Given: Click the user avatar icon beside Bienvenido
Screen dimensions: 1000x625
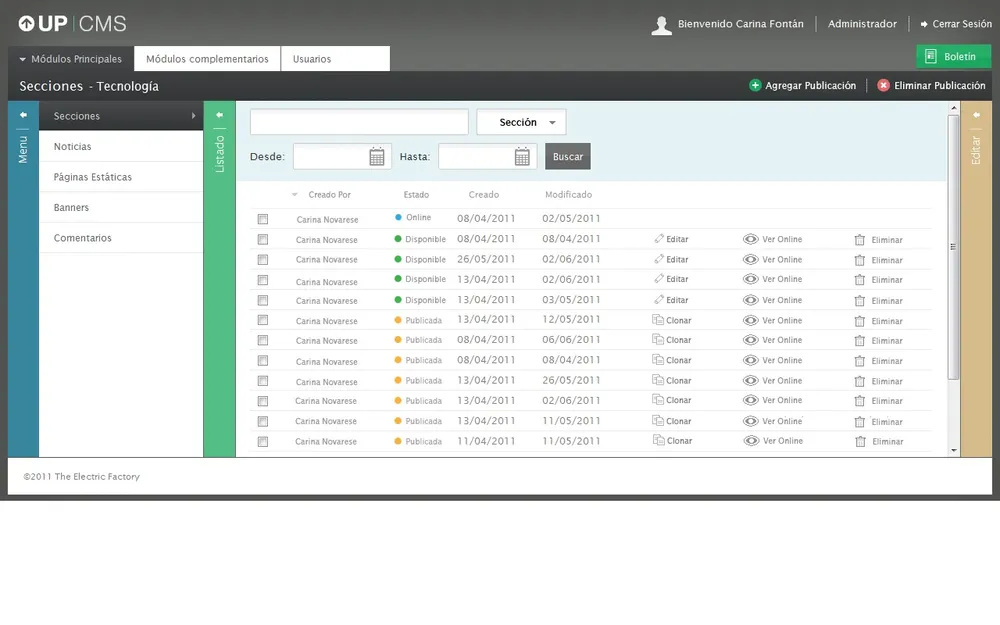Looking at the screenshot, I should (661, 25).
